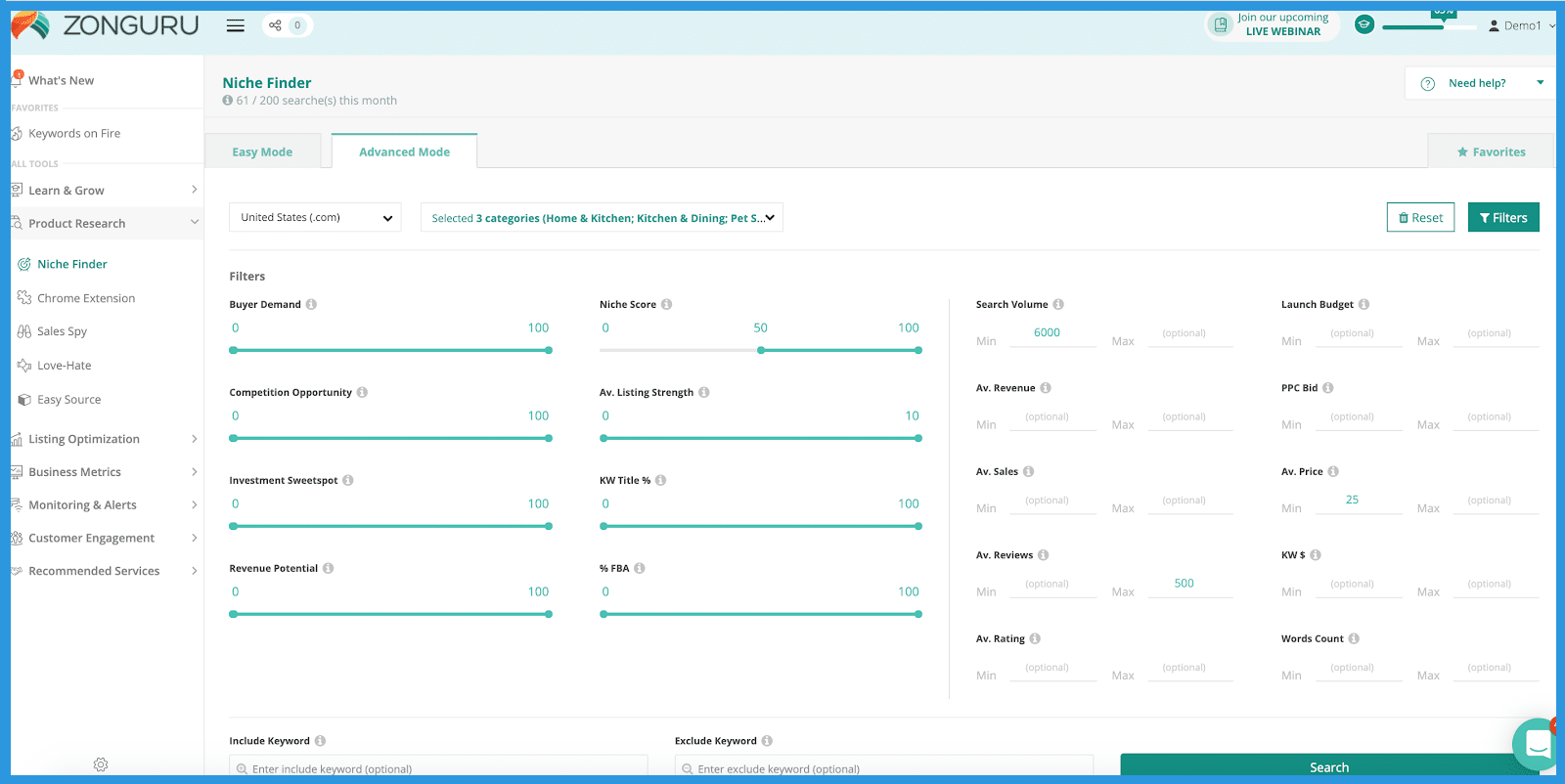Open the chat support bubble
The width and height of the screenshot is (1565, 784).
pos(1536,745)
